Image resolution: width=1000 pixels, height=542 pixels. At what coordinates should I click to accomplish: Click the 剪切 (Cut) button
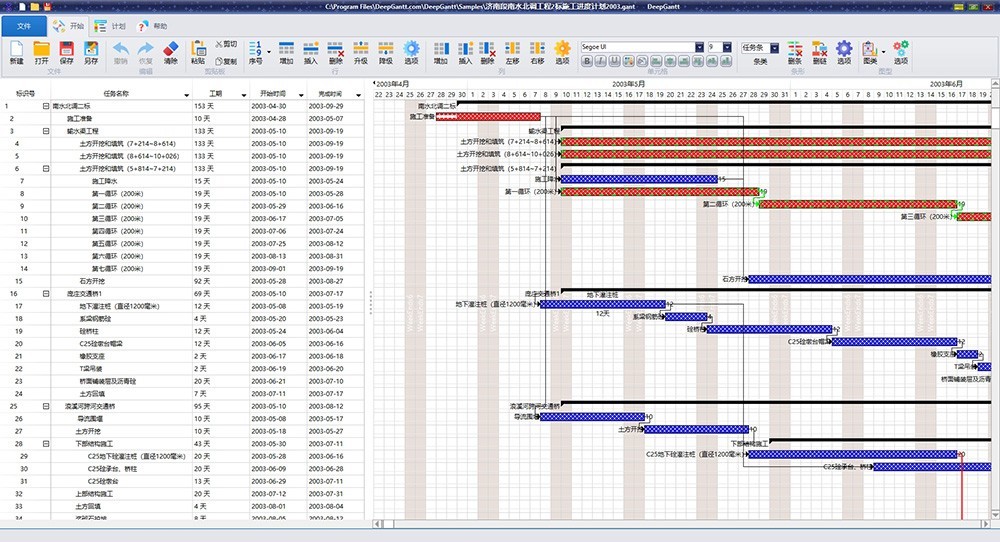click(x=226, y=44)
